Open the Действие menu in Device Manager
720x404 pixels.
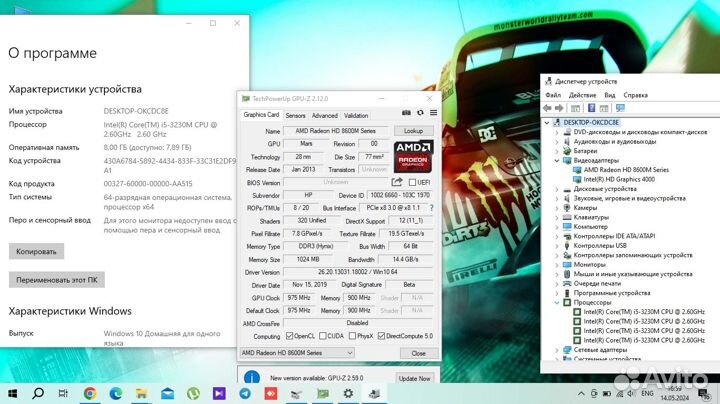[582, 95]
